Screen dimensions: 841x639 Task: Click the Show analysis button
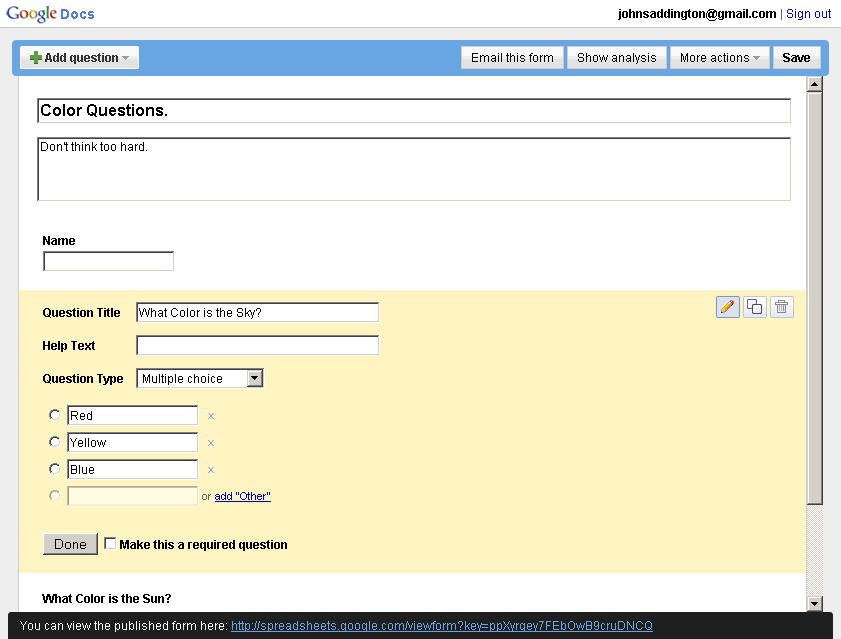(617, 57)
